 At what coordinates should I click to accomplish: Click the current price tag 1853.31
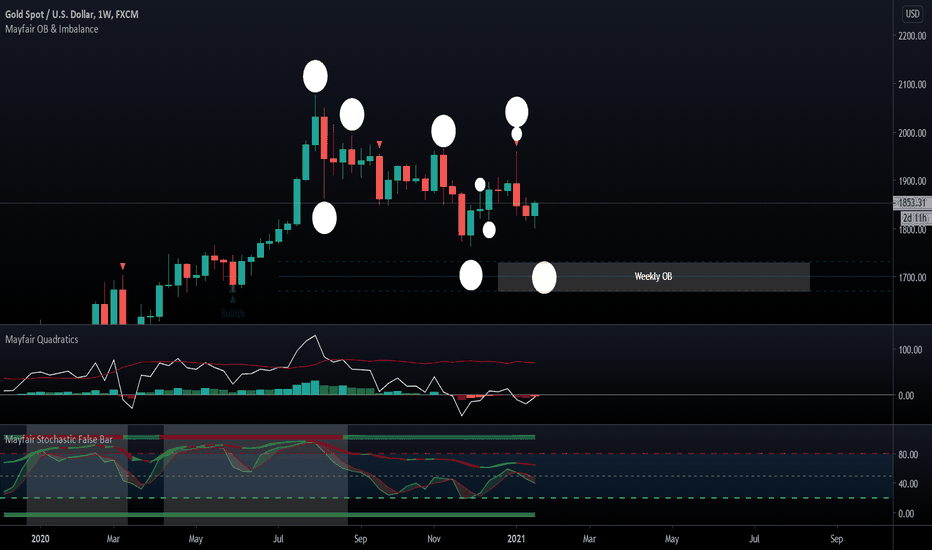pos(912,203)
